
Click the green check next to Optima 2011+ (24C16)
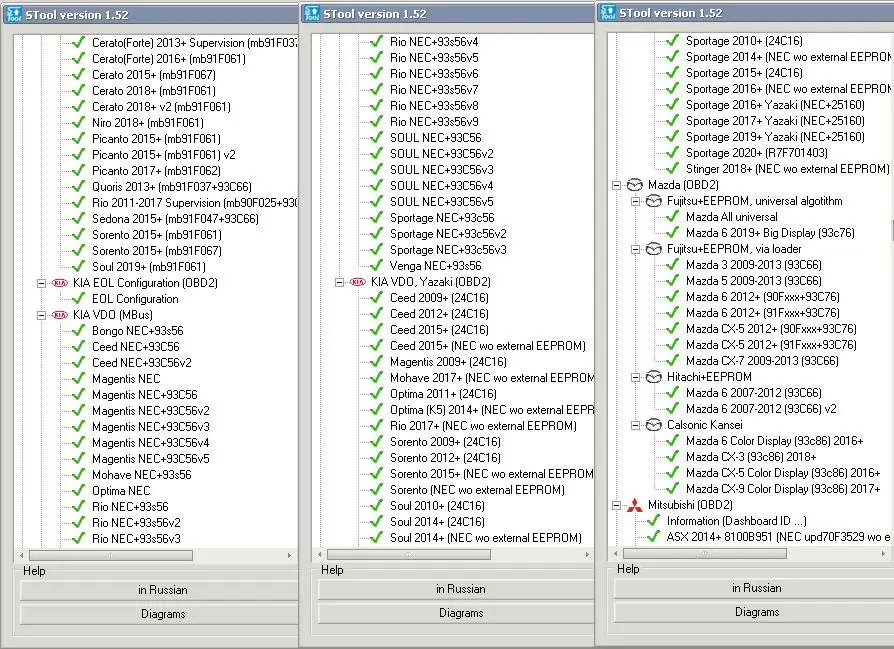pos(376,394)
